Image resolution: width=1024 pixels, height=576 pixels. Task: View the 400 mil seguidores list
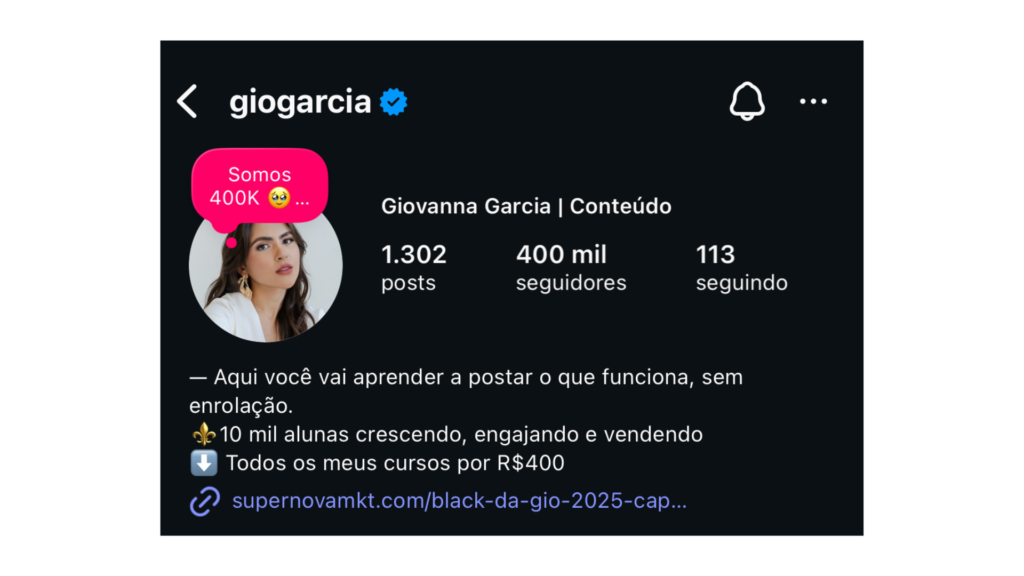click(x=571, y=268)
